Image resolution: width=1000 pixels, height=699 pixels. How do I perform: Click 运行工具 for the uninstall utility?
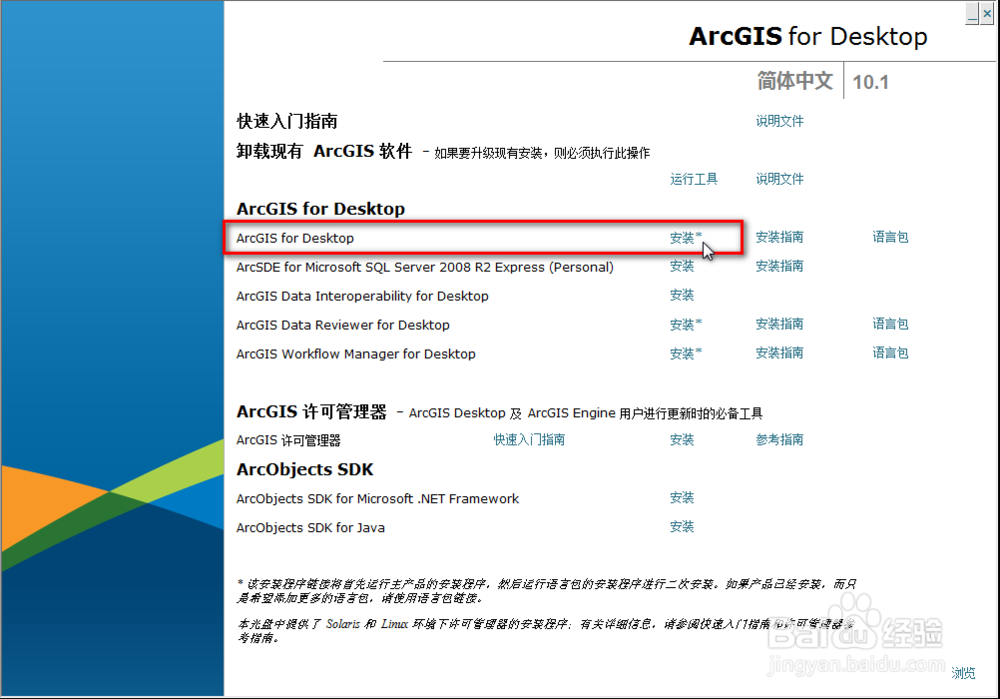[694, 179]
